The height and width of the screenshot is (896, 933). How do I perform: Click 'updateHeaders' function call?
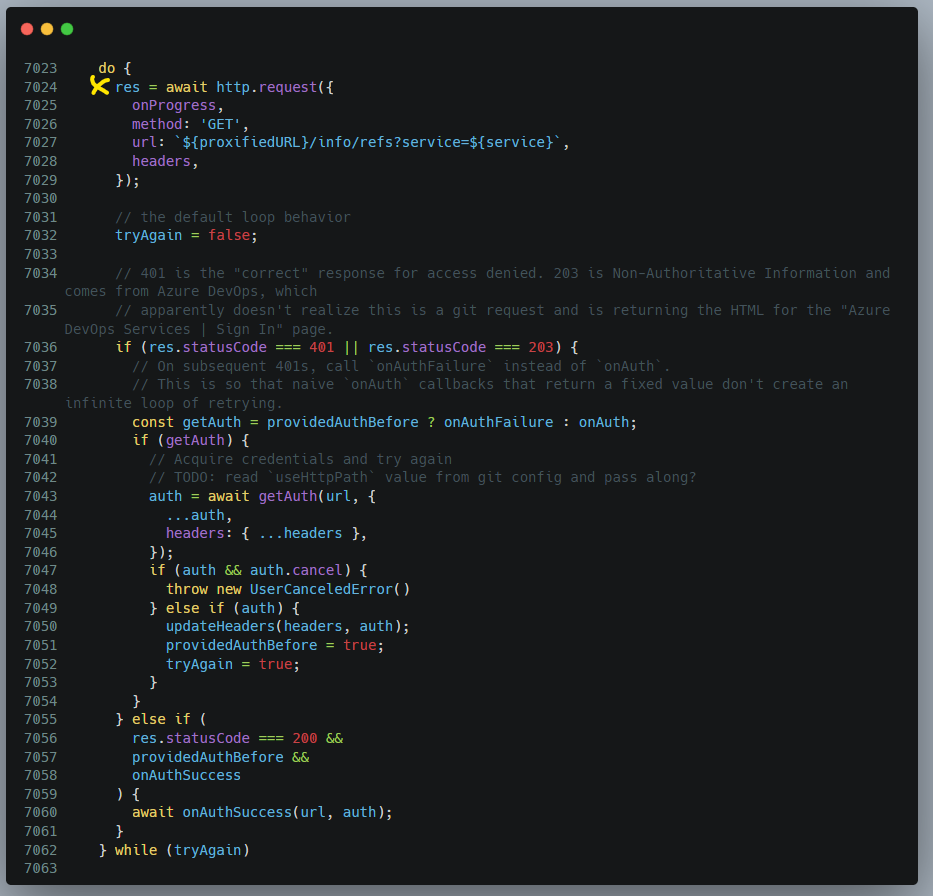220,626
